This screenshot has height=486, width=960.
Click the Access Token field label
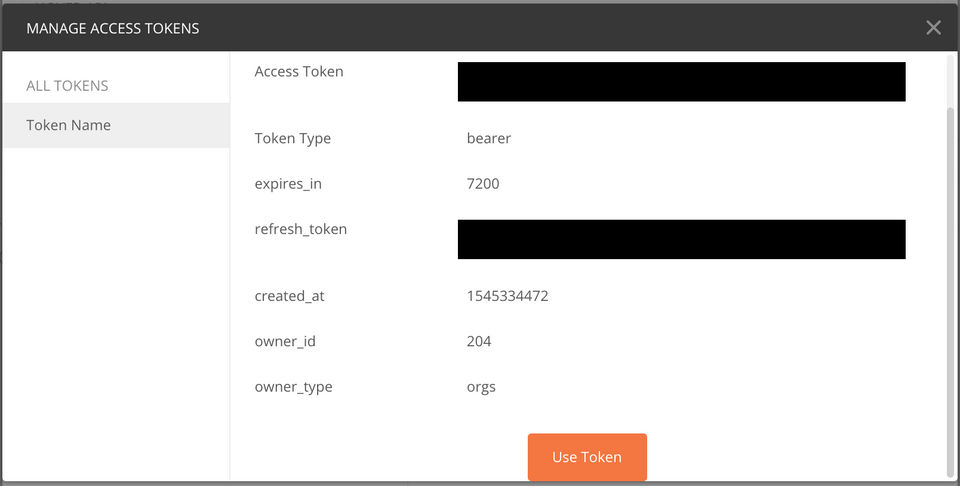point(299,72)
